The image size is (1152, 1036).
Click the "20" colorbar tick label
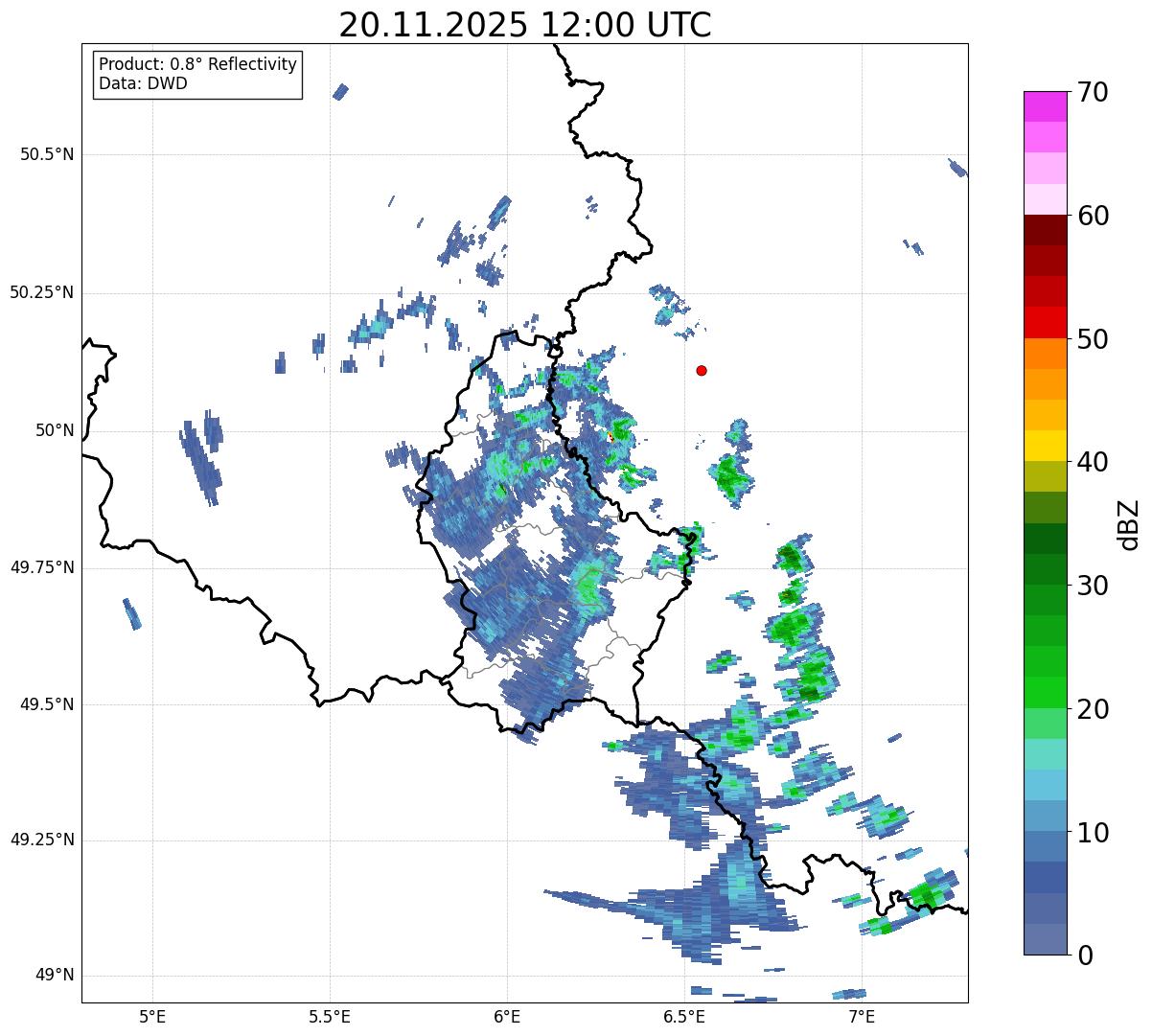click(x=1093, y=708)
